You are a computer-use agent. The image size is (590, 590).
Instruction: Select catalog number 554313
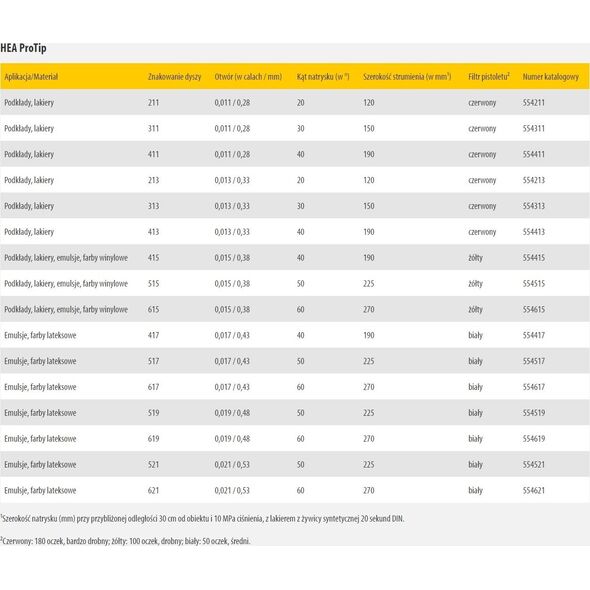pos(534,206)
